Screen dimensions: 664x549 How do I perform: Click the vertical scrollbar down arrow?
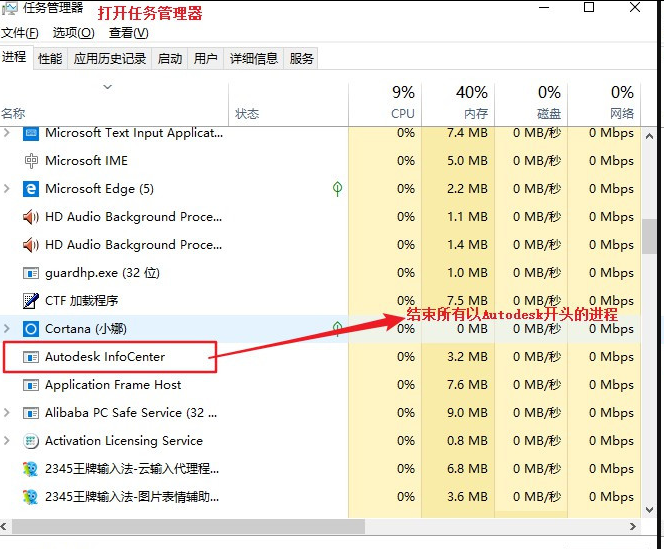click(x=649, y=509)
